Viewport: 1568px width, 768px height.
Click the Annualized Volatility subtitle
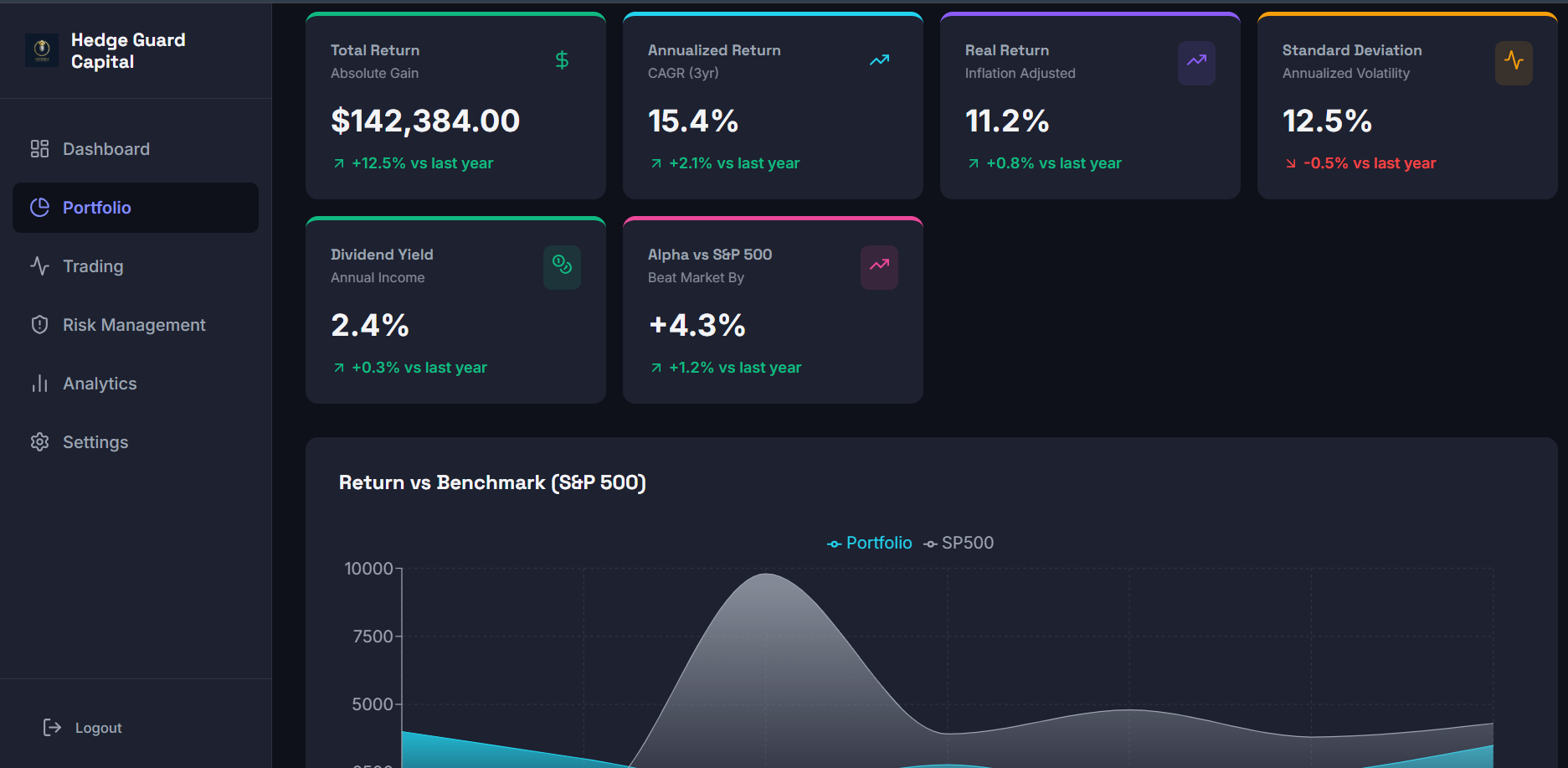click(1346, 73)
